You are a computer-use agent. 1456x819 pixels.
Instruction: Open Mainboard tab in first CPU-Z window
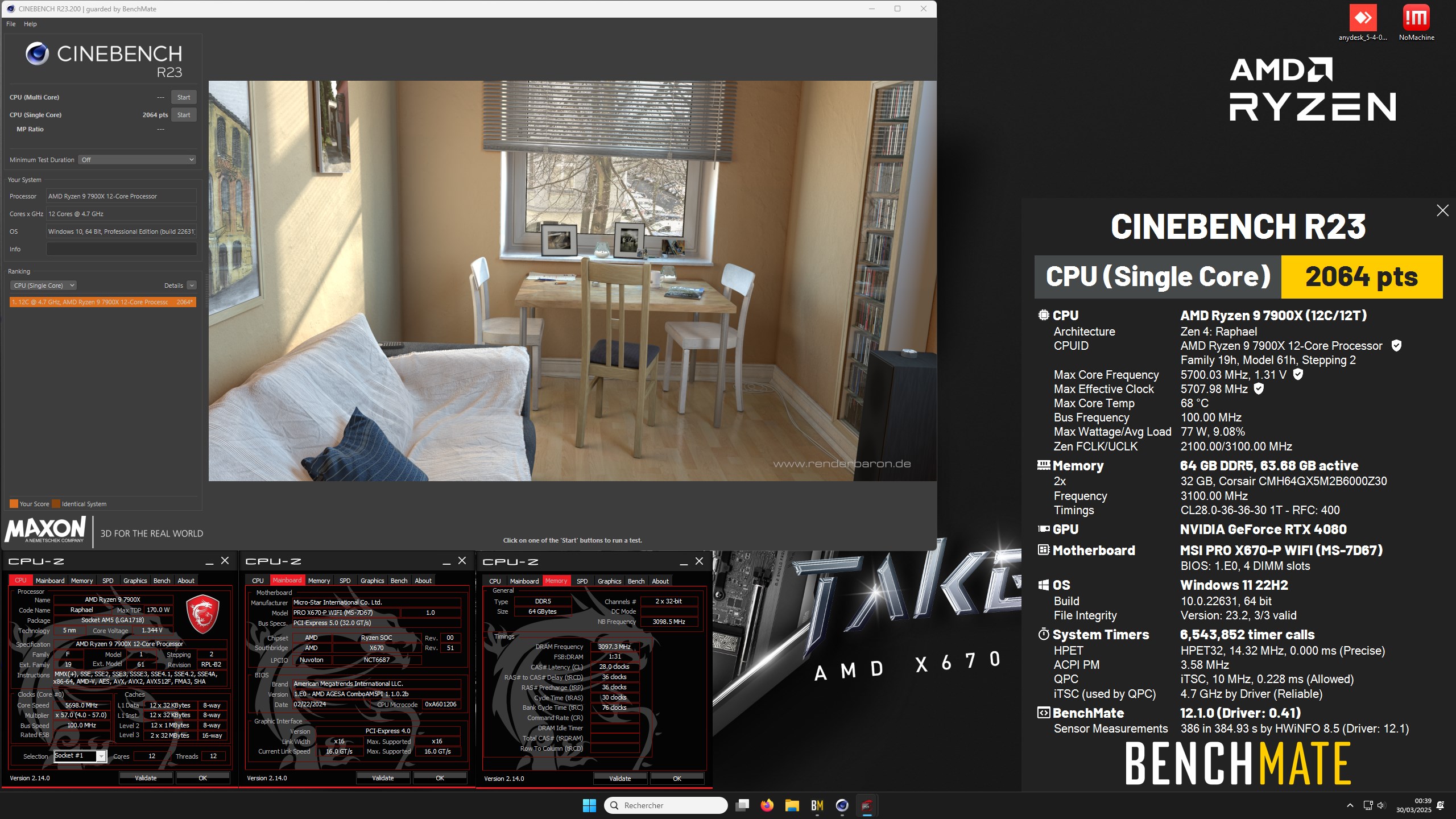pyautogui.click(x=50, y=581)
